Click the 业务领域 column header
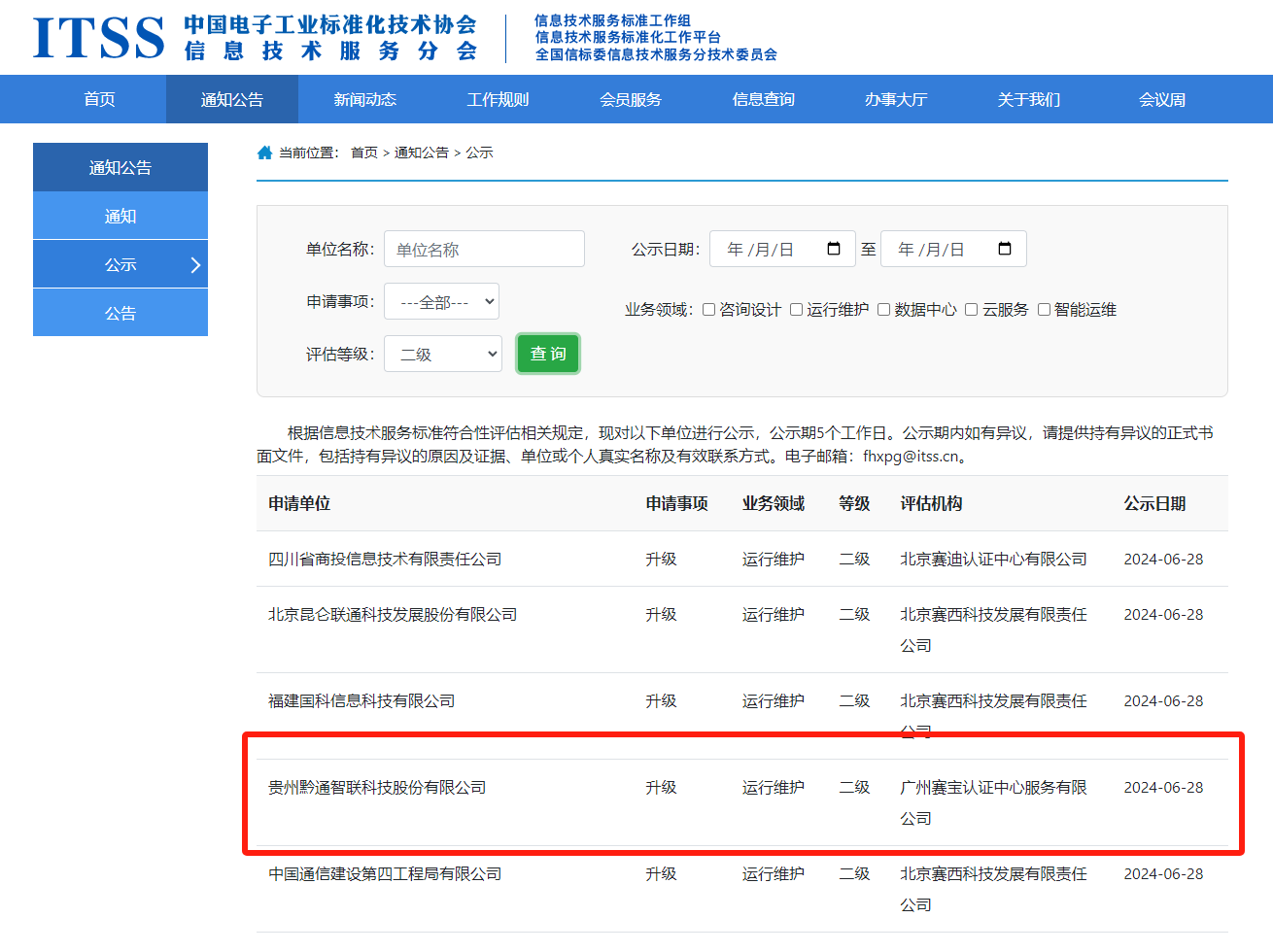 click(774, 503)
